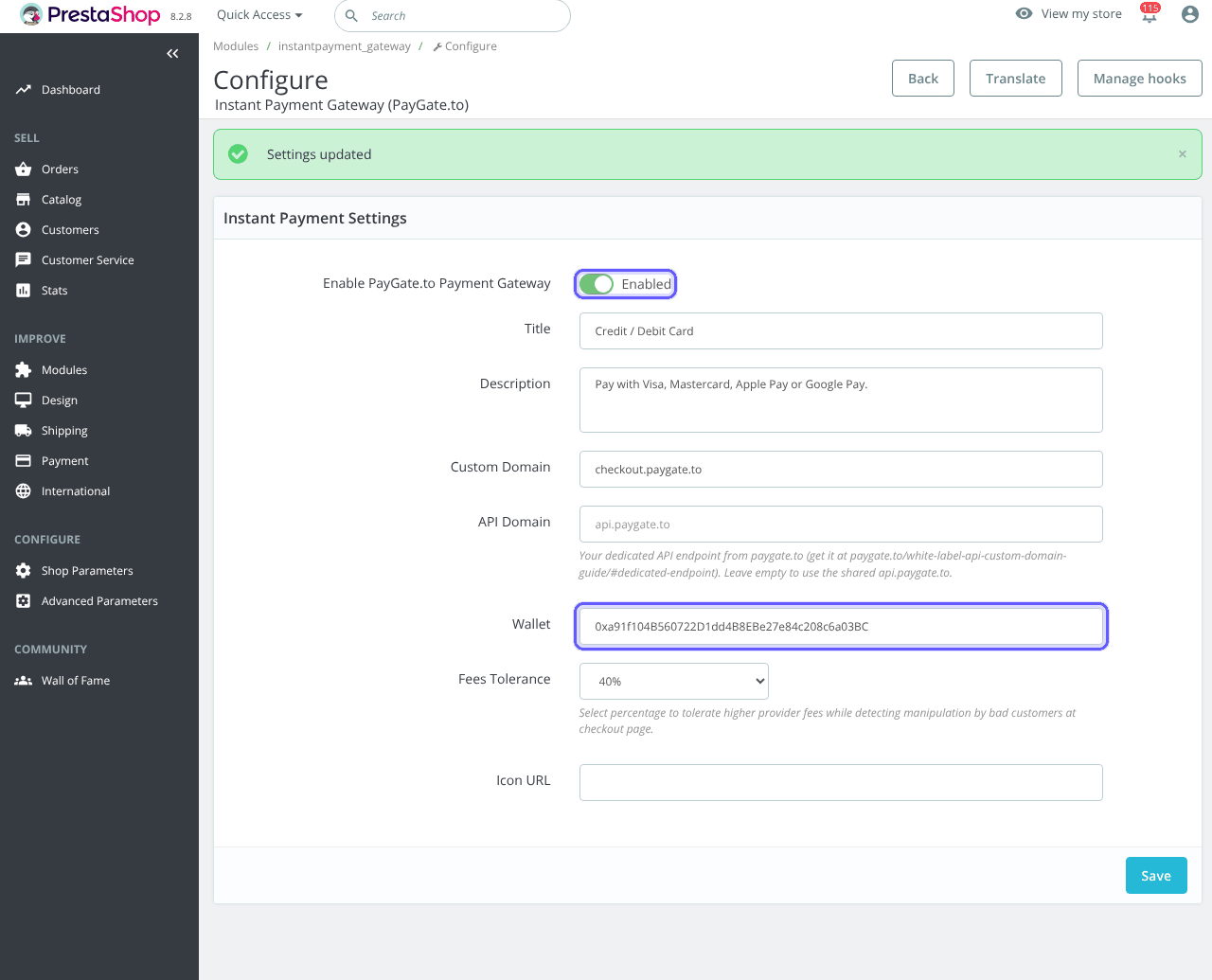
Task: Open View my store link
Action: [1069, 14]
